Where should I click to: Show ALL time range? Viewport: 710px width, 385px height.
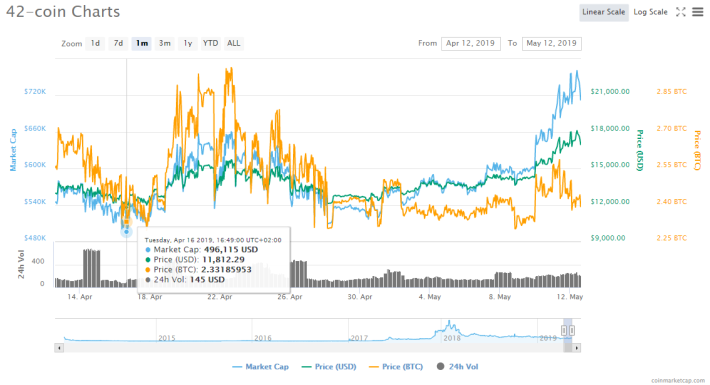(x=234, y=43)
